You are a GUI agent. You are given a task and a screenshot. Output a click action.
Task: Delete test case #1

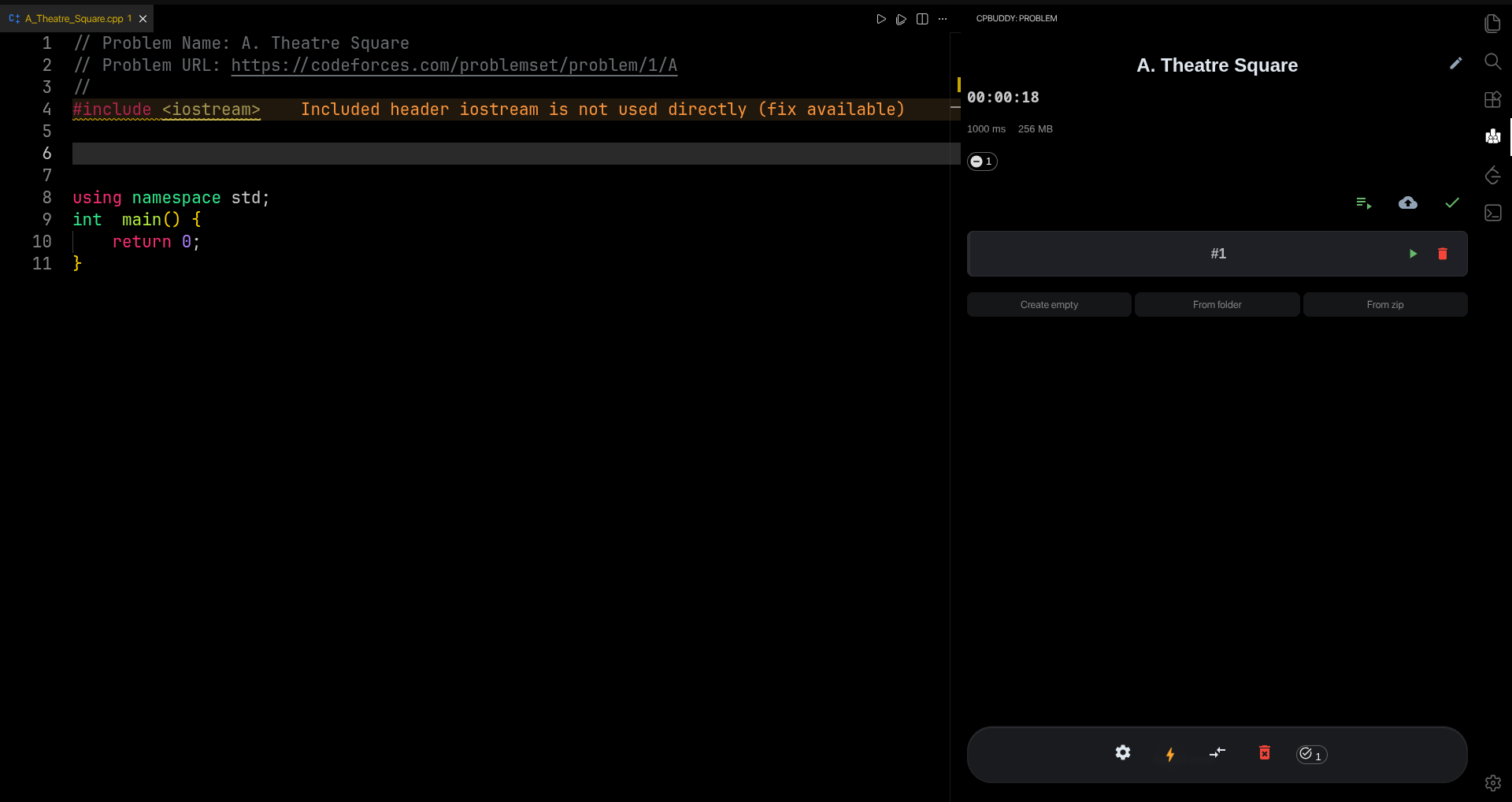pyautogui.click(x=1443, y=254)
